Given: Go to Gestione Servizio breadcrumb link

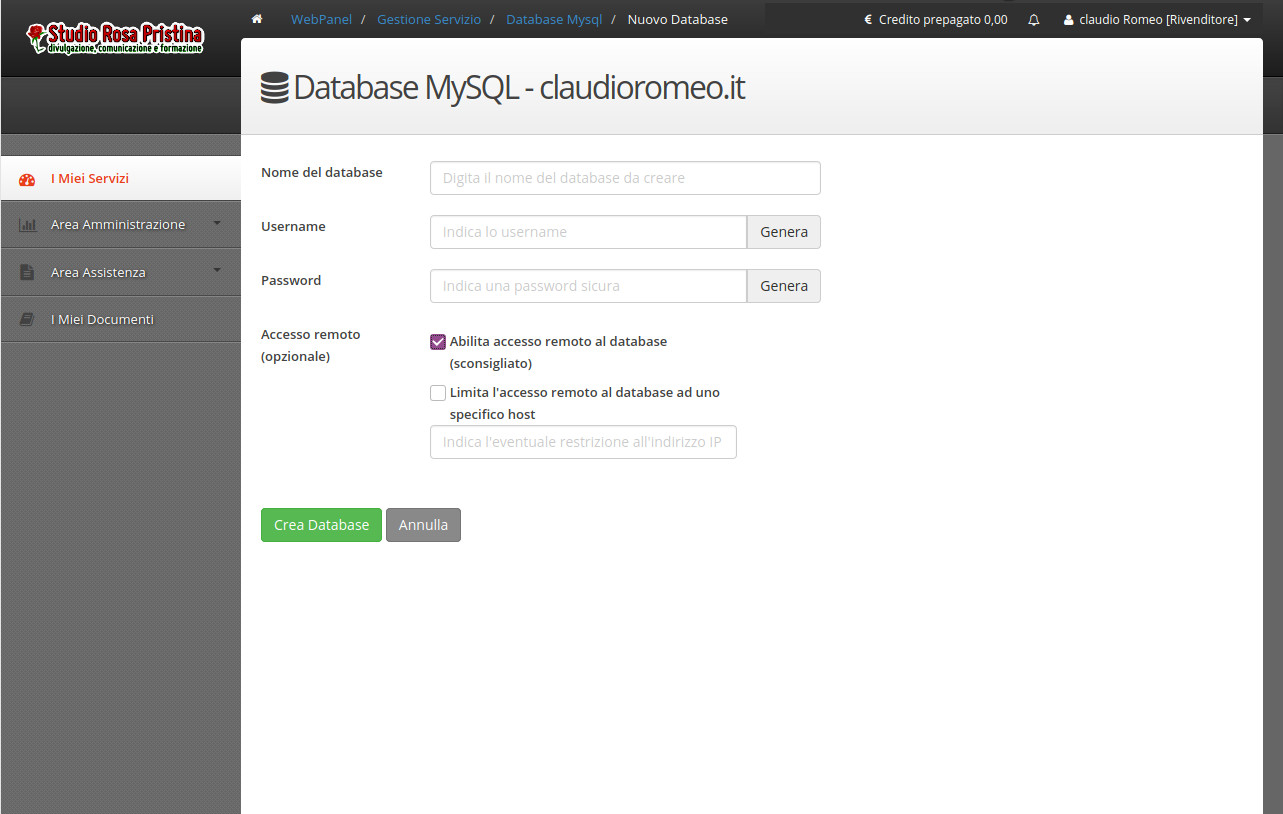Looking at the screenshot, I should pyautogui.click(x=429, y=19).
